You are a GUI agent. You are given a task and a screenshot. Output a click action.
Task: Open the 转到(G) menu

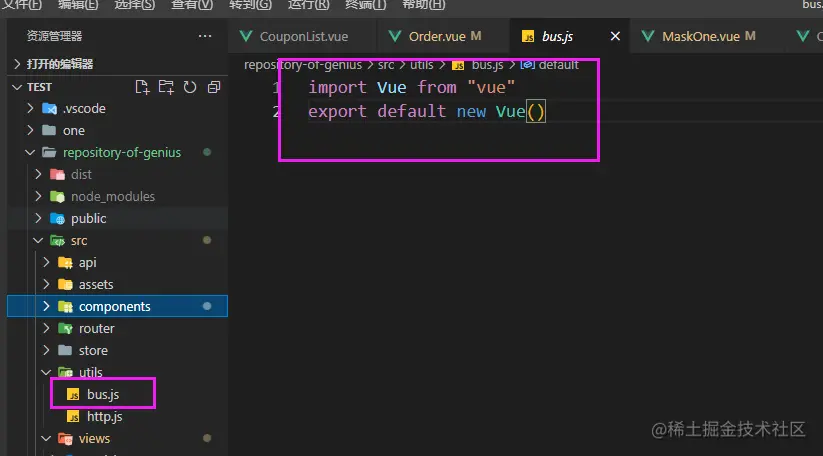pyautogui.click(x=250, y=5)
